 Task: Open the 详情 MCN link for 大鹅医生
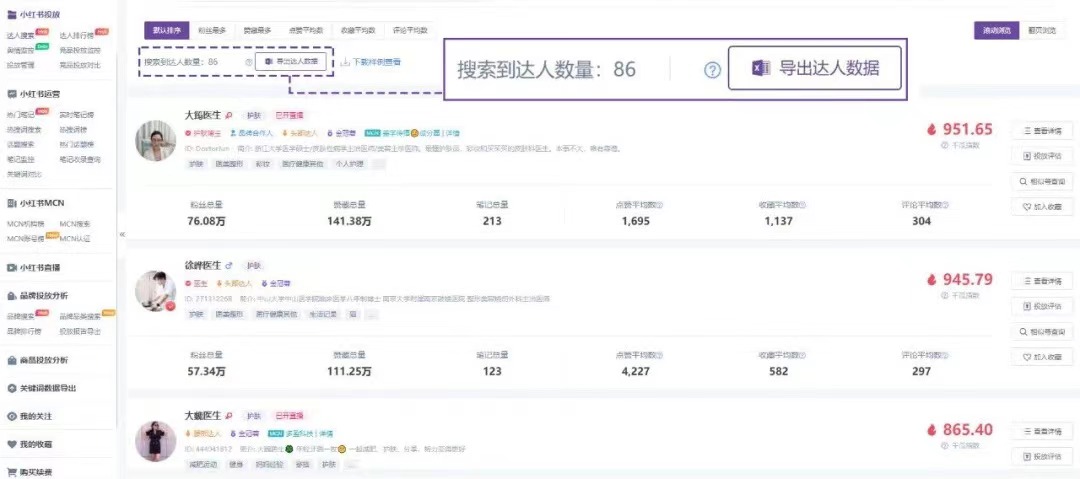coord(453,133)
